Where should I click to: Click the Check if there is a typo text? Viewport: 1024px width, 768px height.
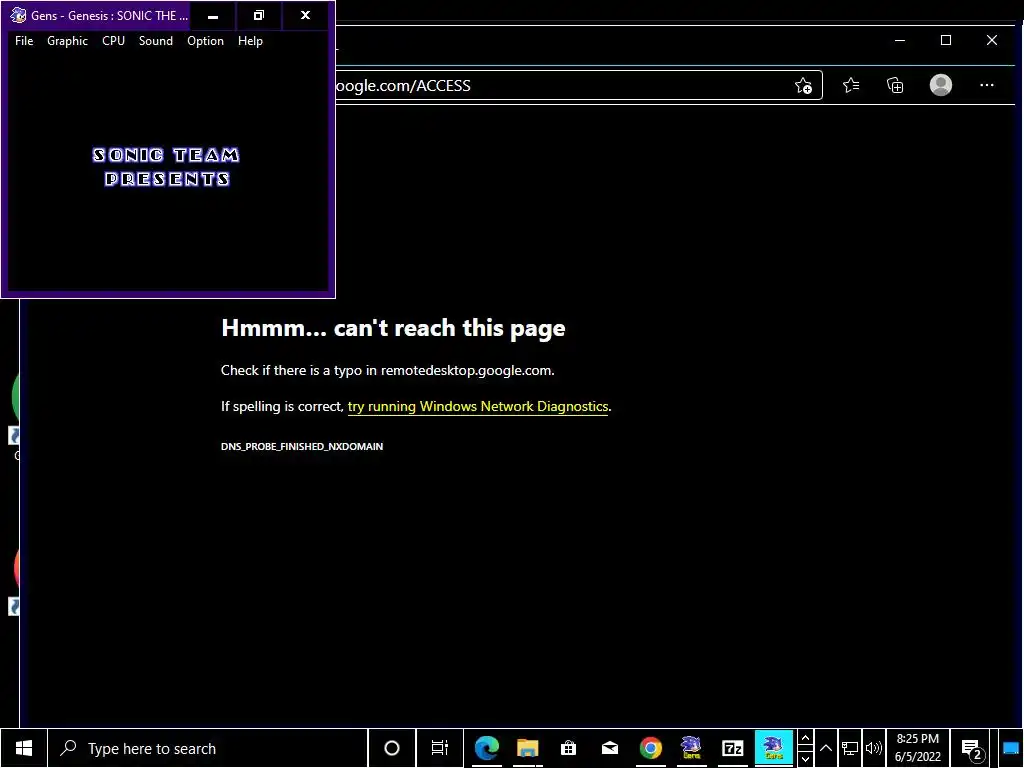click(x=387, y=370)
